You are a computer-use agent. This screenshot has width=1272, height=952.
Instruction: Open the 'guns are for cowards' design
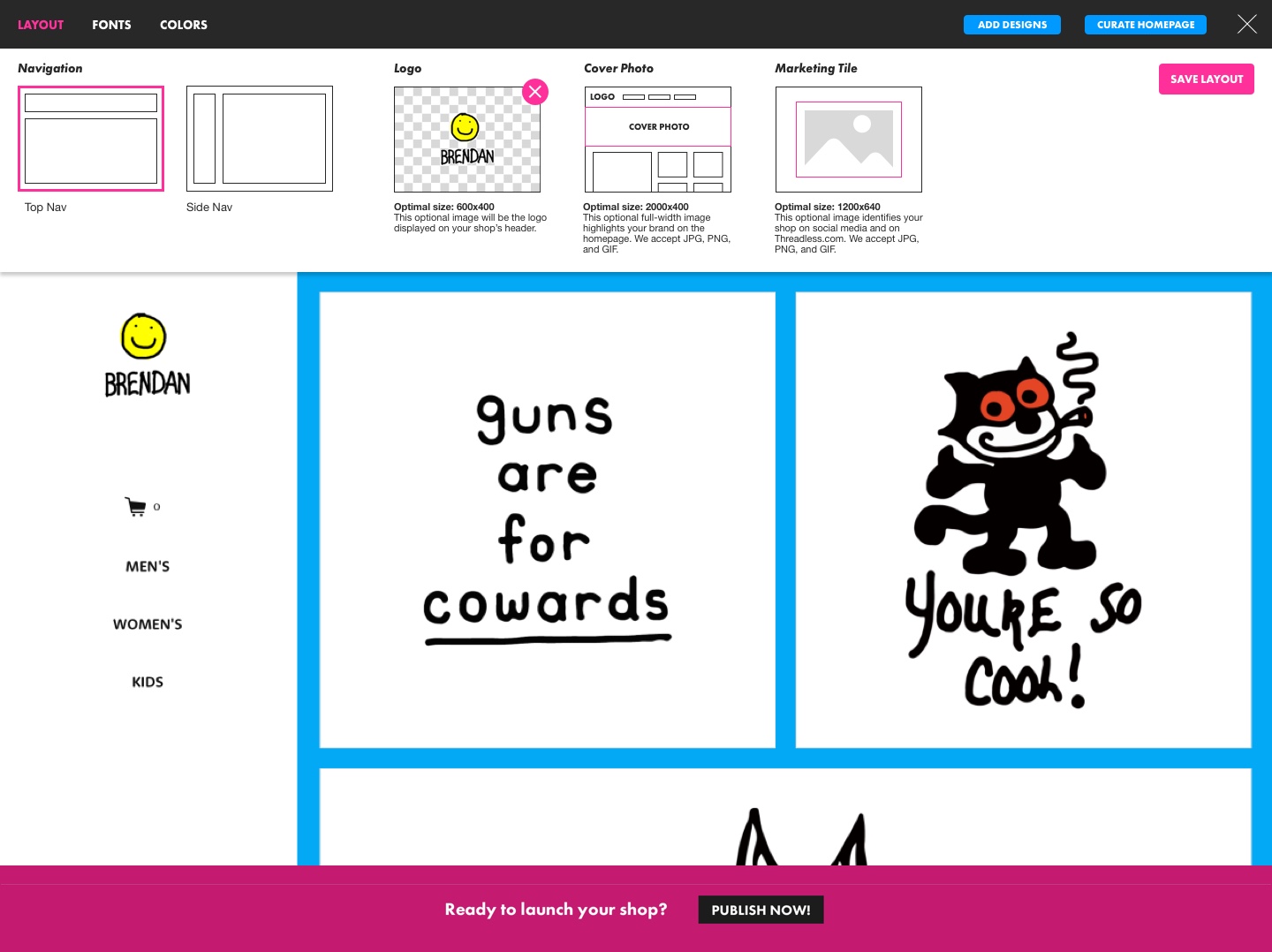548,520
